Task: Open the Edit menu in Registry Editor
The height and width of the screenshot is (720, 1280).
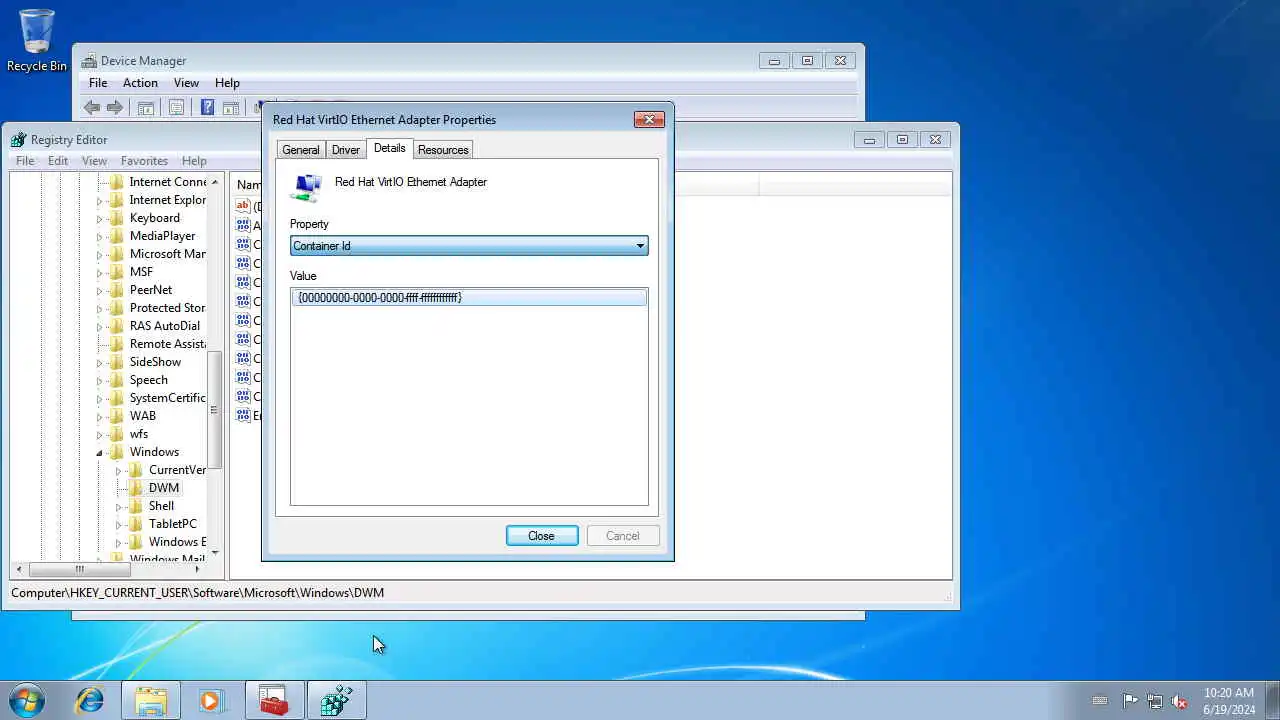Action: [x=58, y=161]
